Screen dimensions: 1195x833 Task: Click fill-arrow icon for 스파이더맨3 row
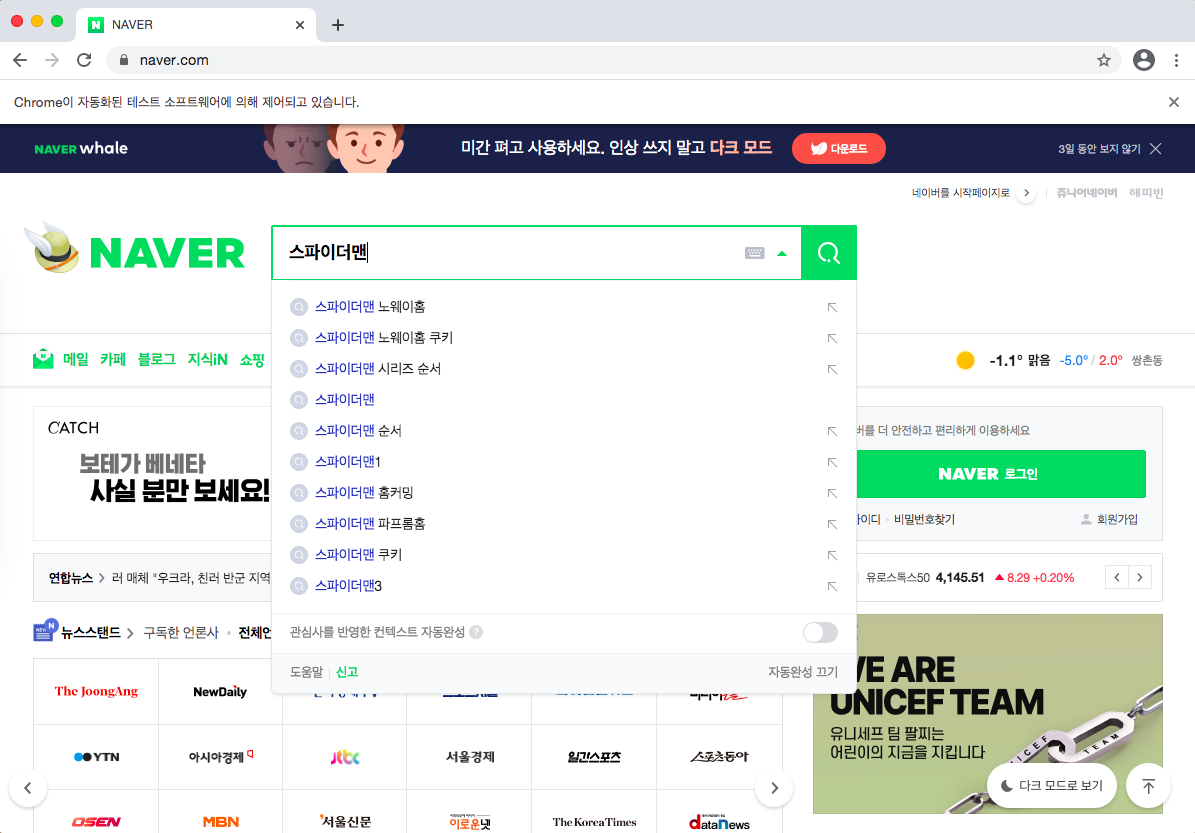click(832, 586)
